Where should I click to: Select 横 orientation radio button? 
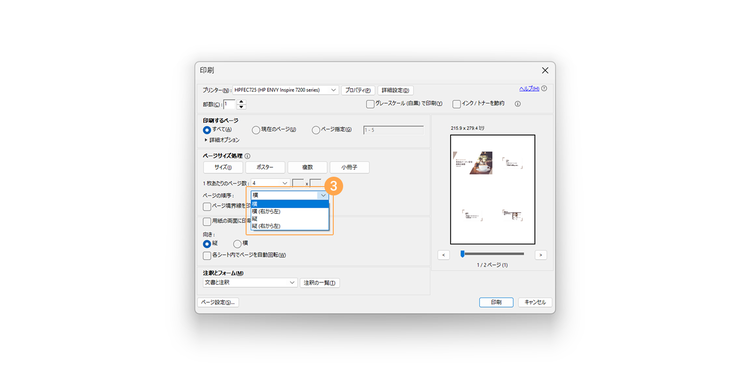point(237,243)
